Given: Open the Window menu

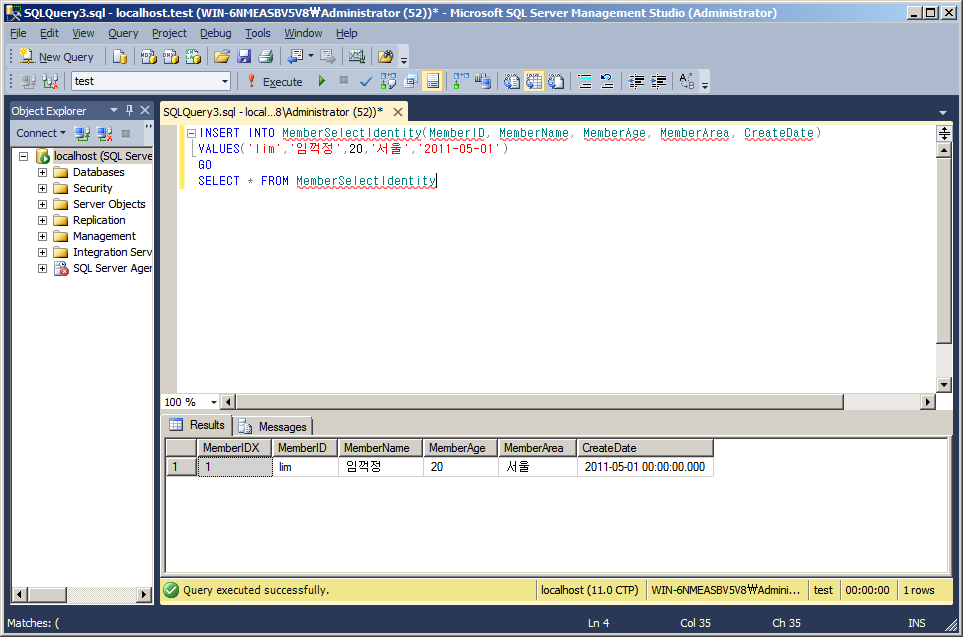Looking at the screenshot, I should coord(303,33).
